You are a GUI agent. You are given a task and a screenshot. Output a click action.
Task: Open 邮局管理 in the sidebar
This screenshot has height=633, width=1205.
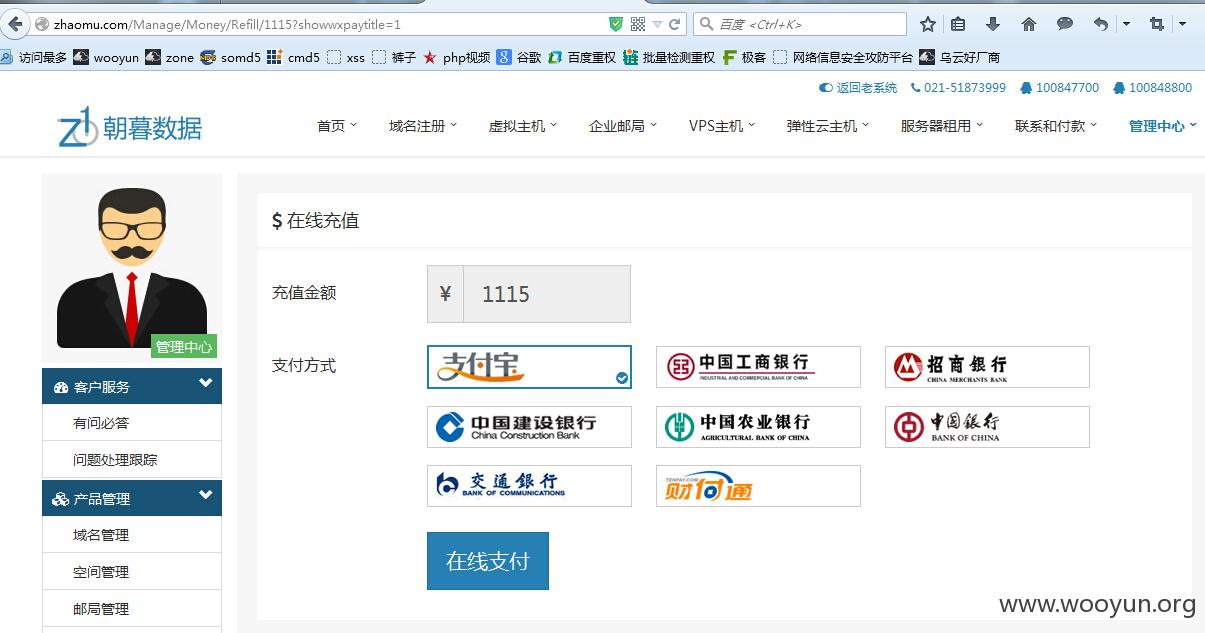click(132, 609)
